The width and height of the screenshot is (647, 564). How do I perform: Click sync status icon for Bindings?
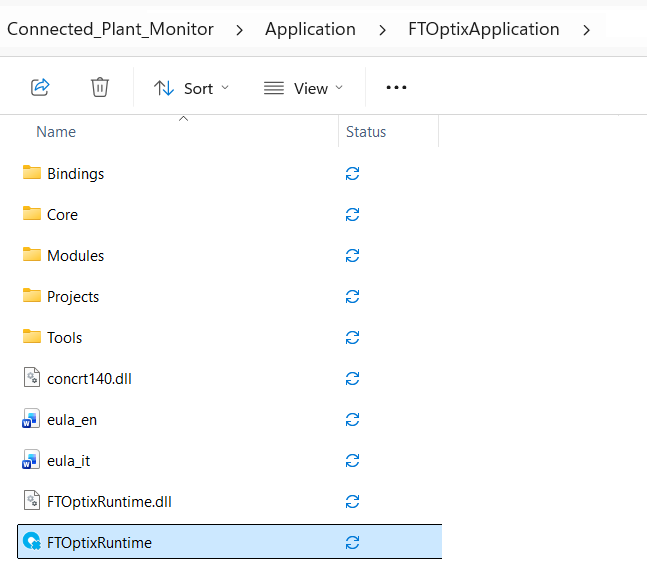pyautogui.click(x=352, y=174)
